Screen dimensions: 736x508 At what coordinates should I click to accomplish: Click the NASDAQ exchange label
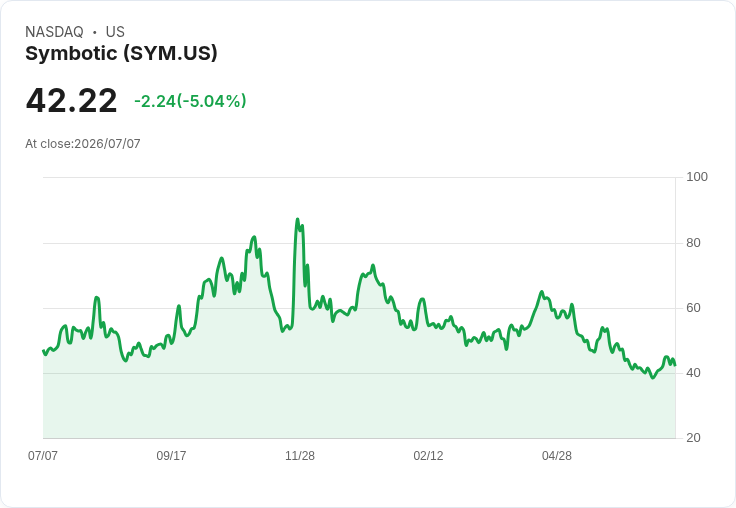(54, 32)
